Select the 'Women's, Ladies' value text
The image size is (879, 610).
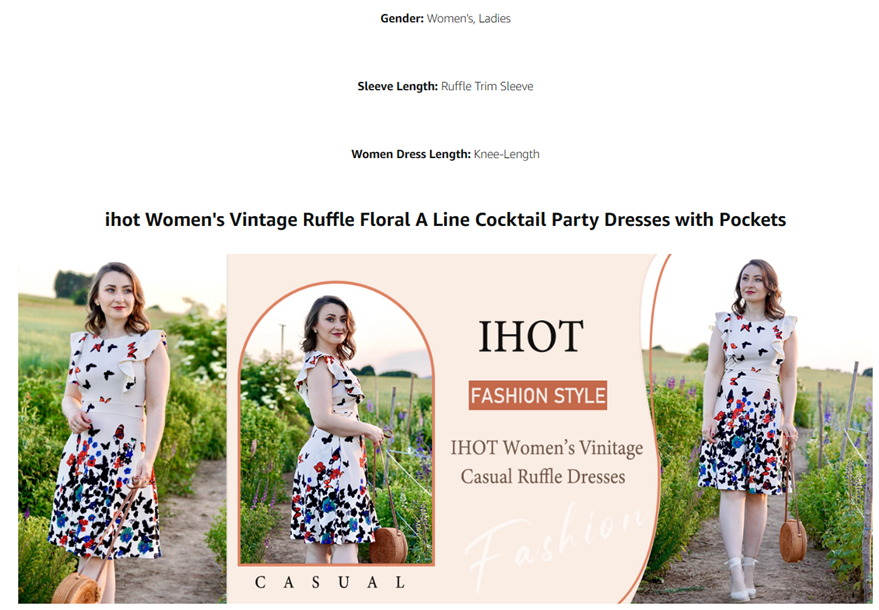(x=469, y=19)
